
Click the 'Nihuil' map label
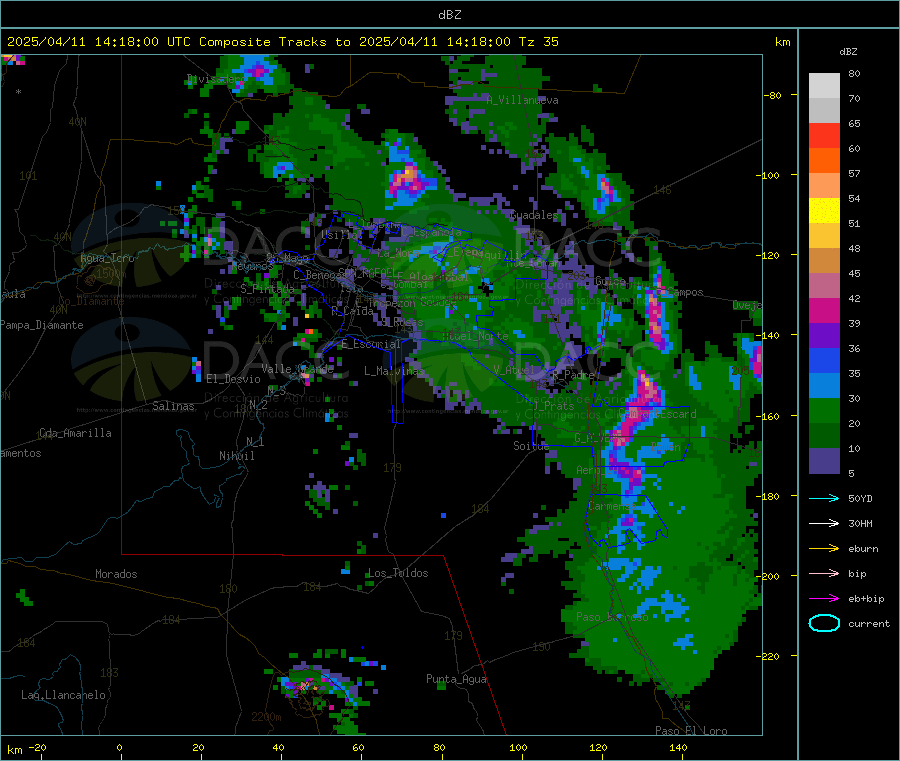pos(236,456)
